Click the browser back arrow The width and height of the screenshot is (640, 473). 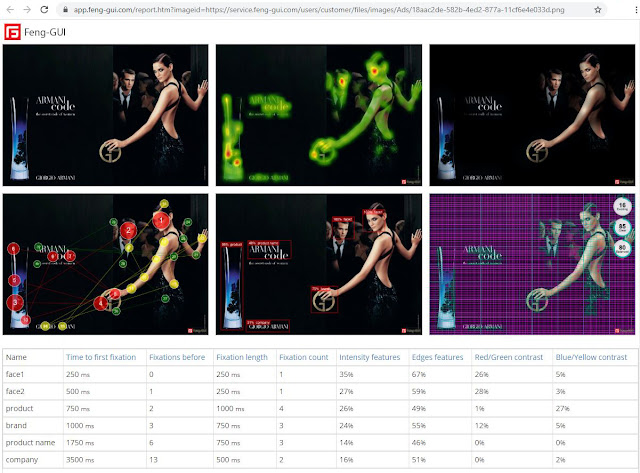click(x=10, y=9)
